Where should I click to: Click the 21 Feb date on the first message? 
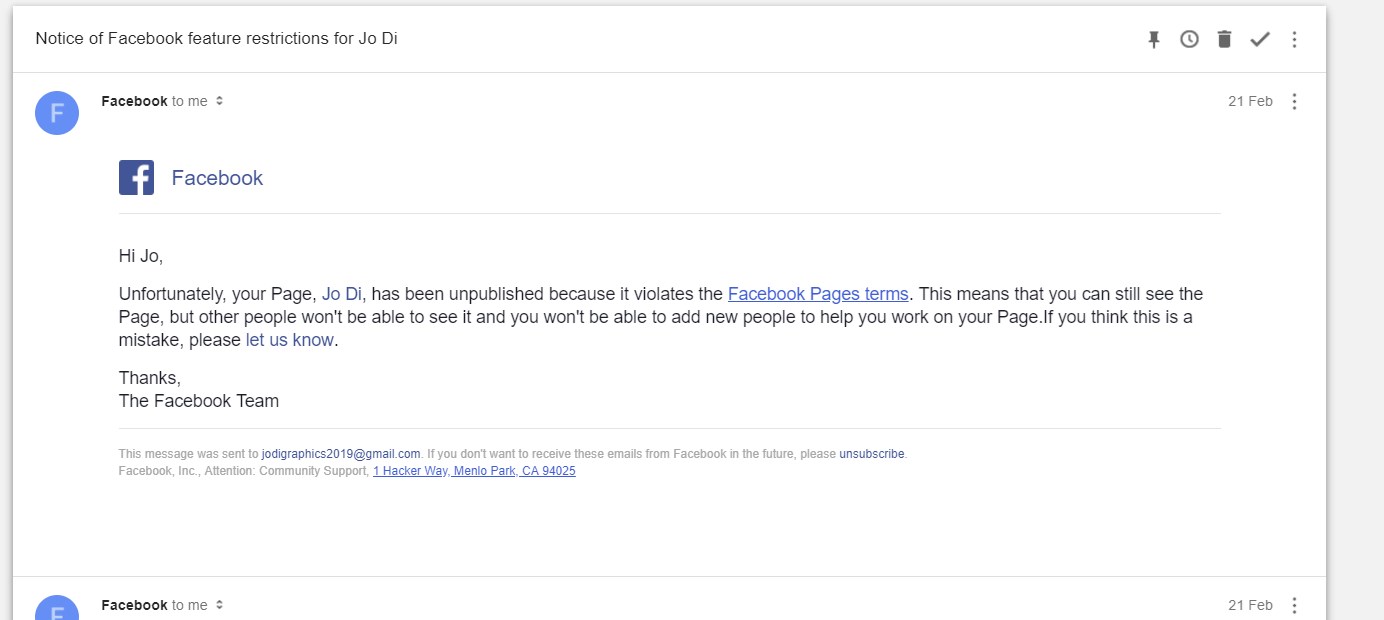click(x=1250, y=101)
